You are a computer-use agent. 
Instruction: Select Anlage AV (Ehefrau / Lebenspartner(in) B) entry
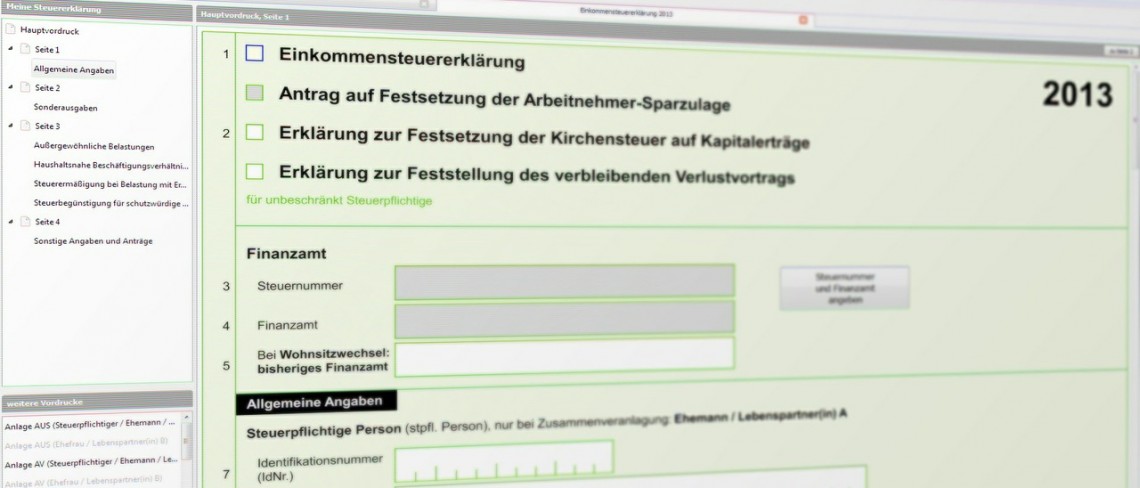[x=84, y=479]
